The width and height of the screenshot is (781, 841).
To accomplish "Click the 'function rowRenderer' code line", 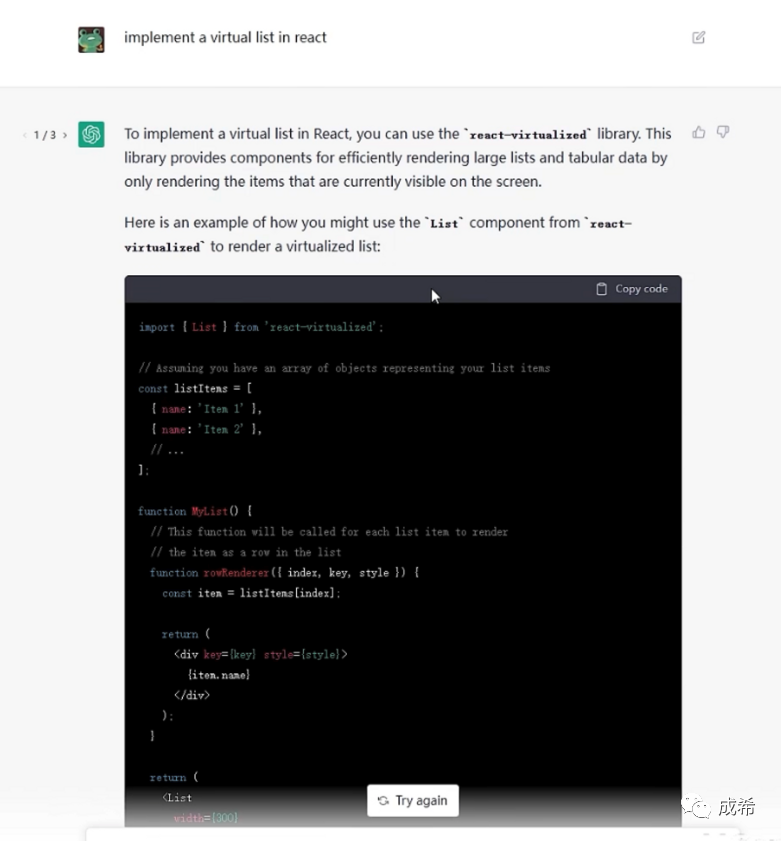I will coord(284,573).
